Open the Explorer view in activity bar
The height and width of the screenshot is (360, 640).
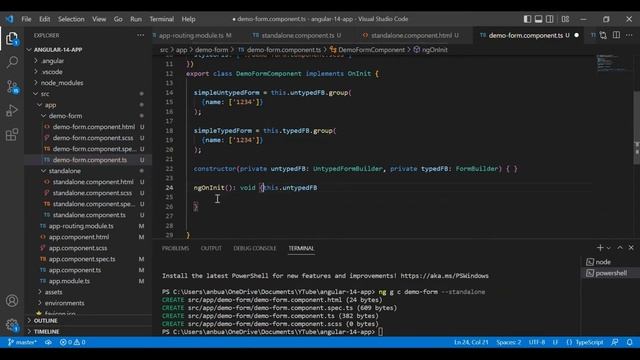(12, 39)
